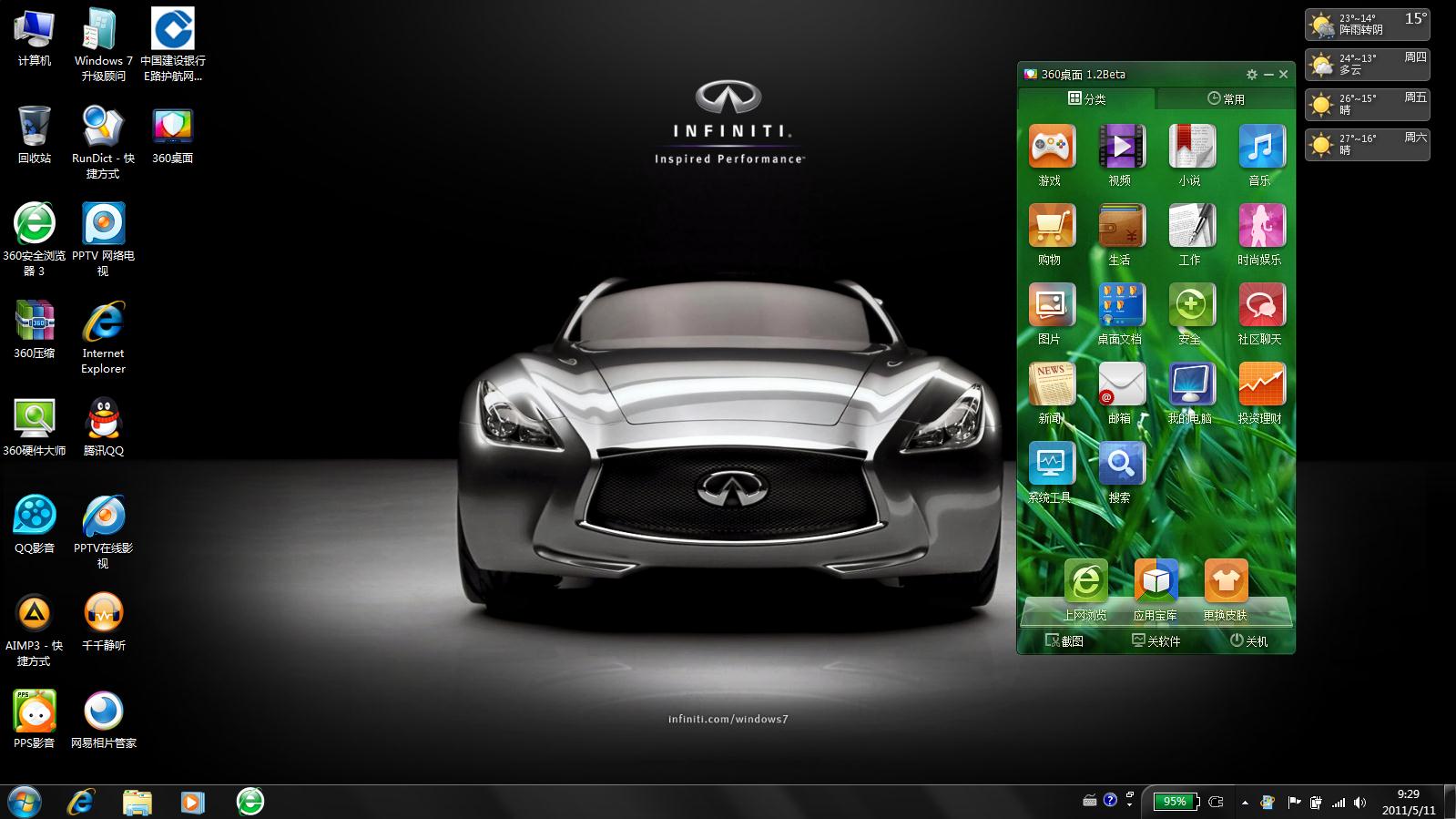Open the 时尚娱乐 pink icon
Screen dimensions: 1456x819
tap(1261, 226)
